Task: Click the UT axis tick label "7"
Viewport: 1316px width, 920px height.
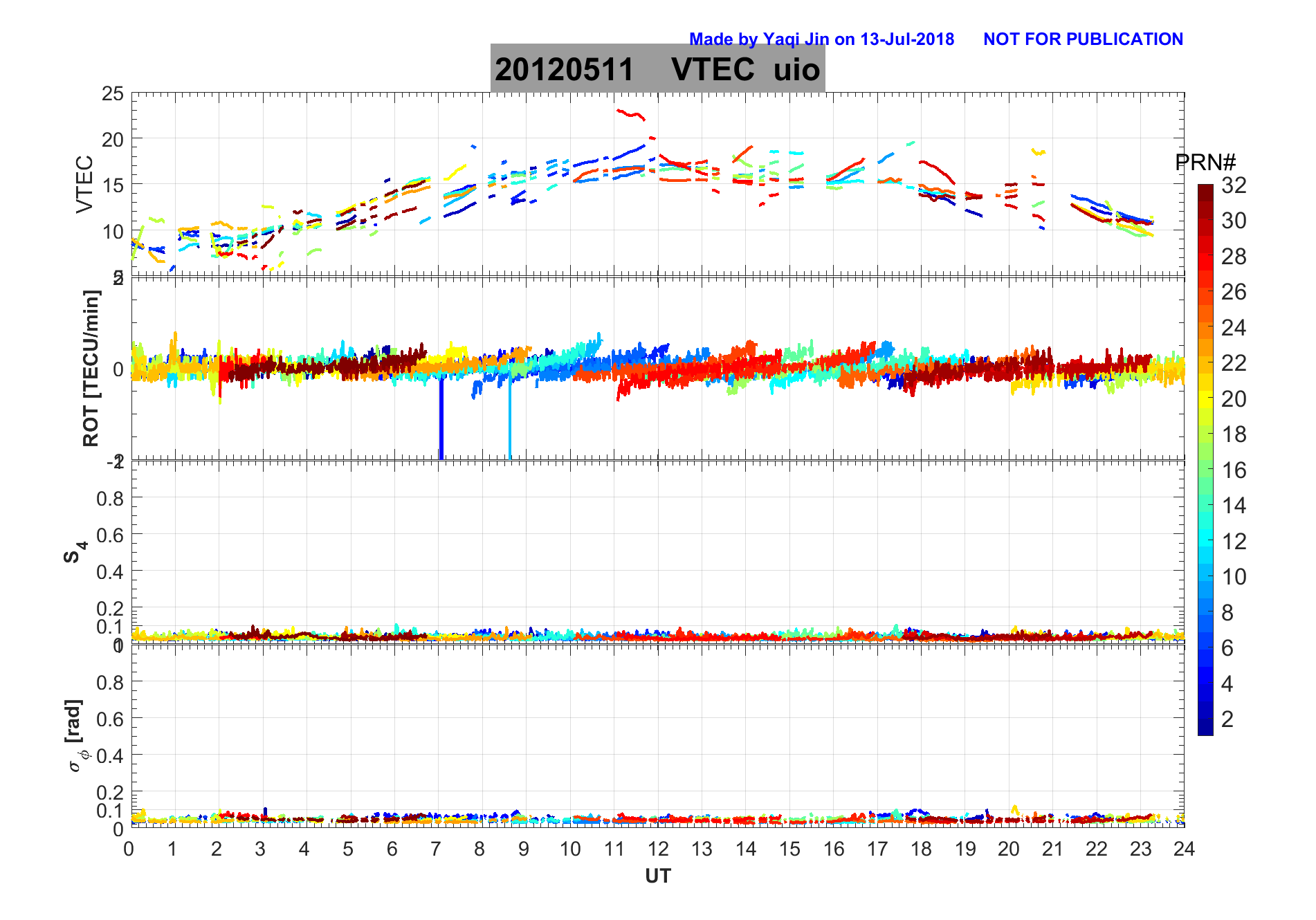Action: [436, 849]
